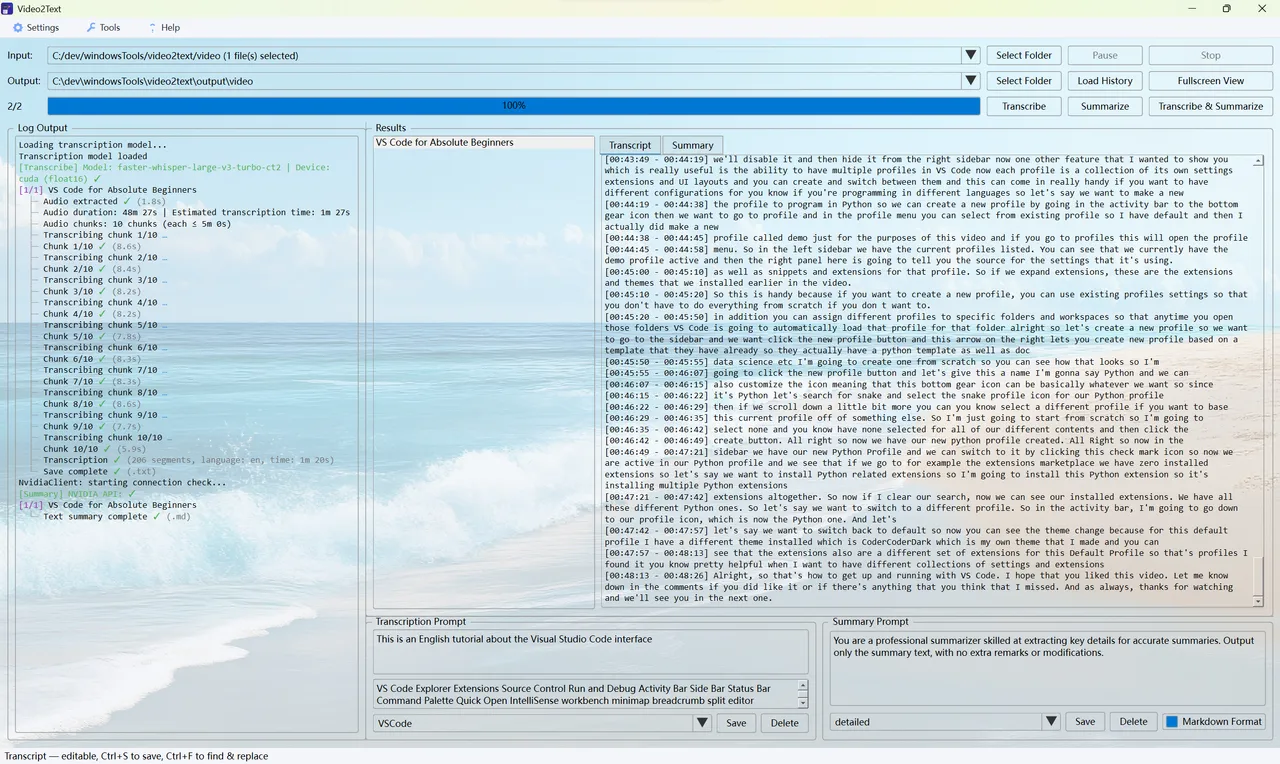
Task: Click the [00:48:13 - 00:48:26] transcript timestamp
Action: (655, 576)
